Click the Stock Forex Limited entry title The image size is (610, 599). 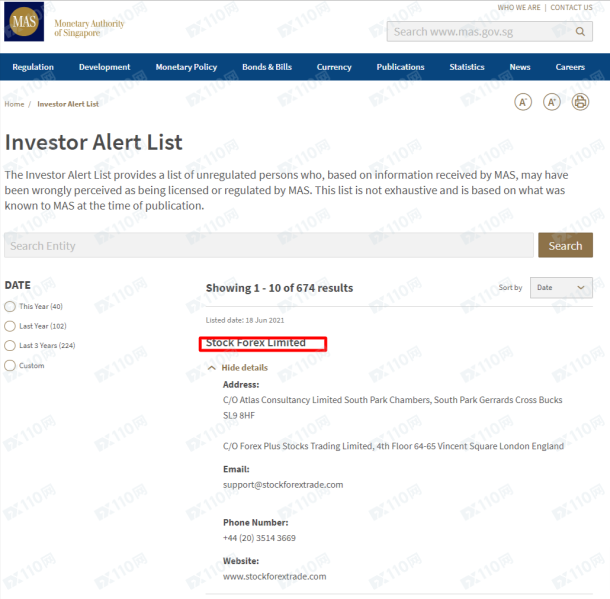pyautogui.click(x=256, y=343)
